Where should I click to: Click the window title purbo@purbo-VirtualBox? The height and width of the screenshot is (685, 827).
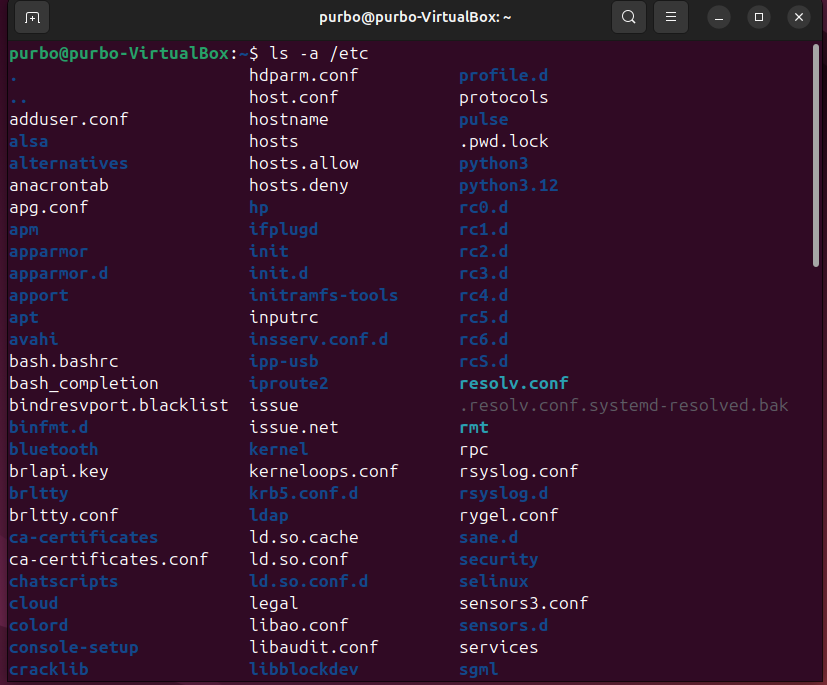(x=415, y=17)
